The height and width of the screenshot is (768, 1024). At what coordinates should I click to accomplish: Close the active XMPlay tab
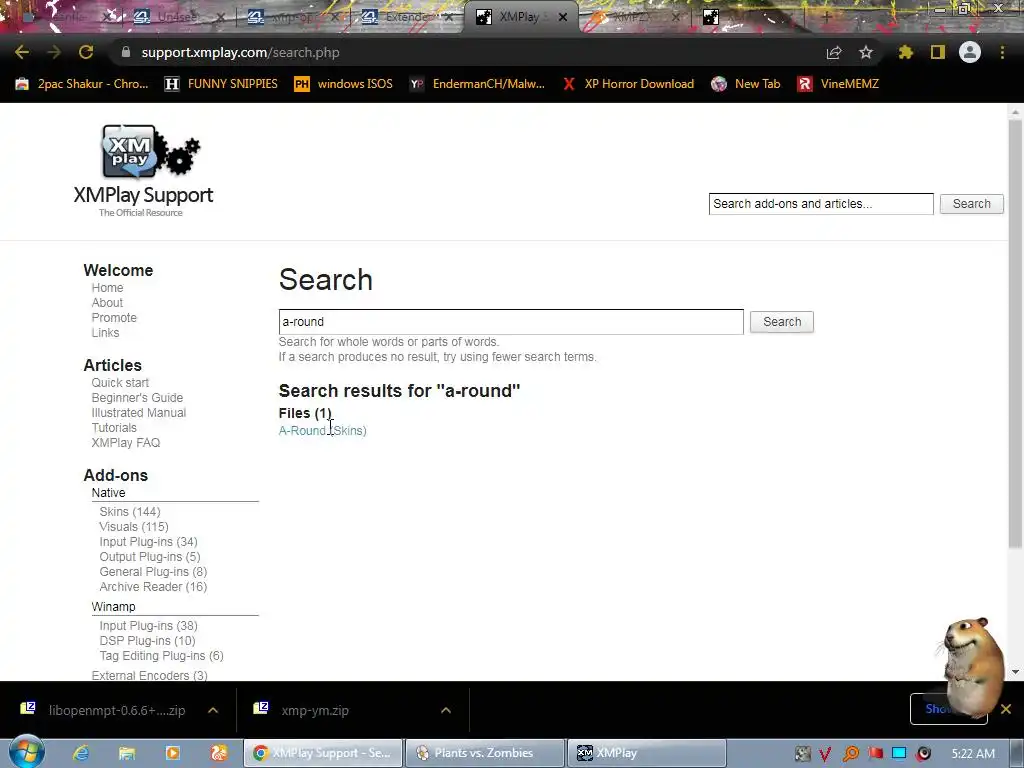pyautogui.click(x=563, y=18)
